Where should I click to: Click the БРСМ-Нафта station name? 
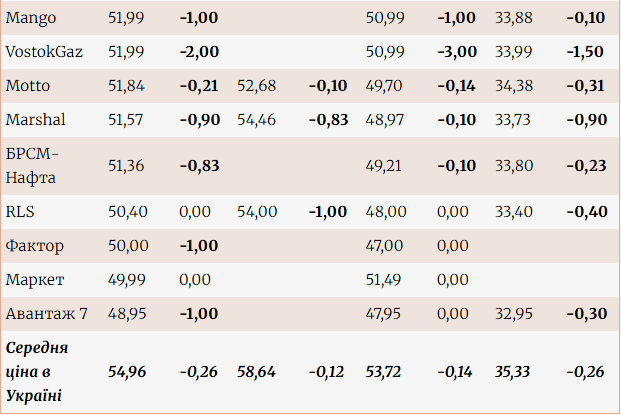coord(34,165)
